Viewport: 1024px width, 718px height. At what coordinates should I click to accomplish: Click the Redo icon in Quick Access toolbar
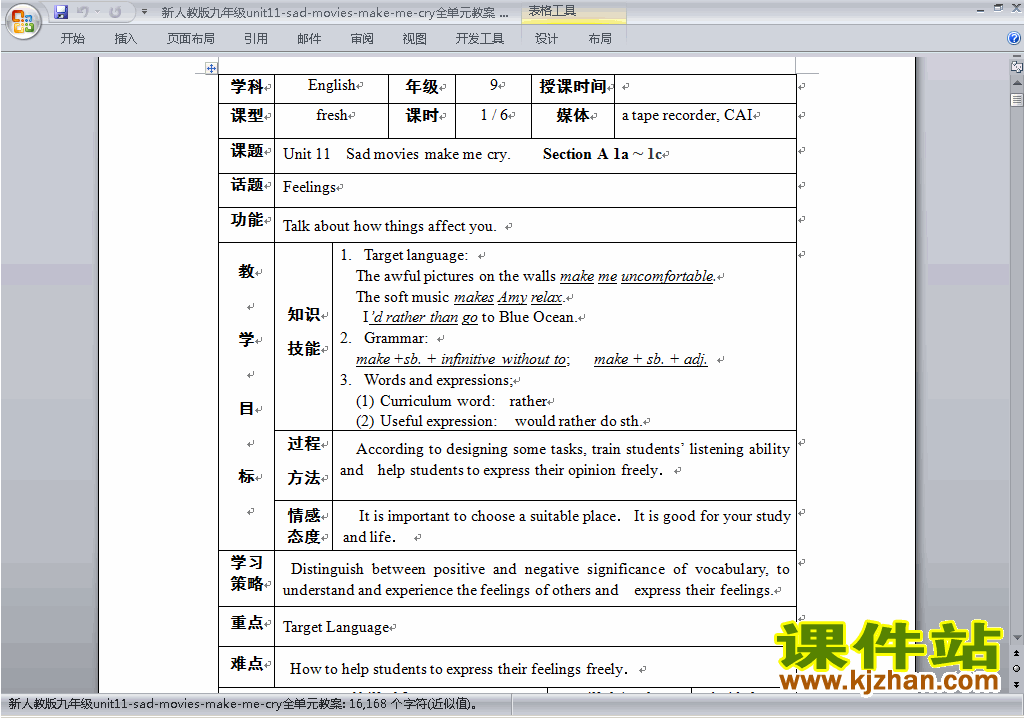click(x=116, y=12)
